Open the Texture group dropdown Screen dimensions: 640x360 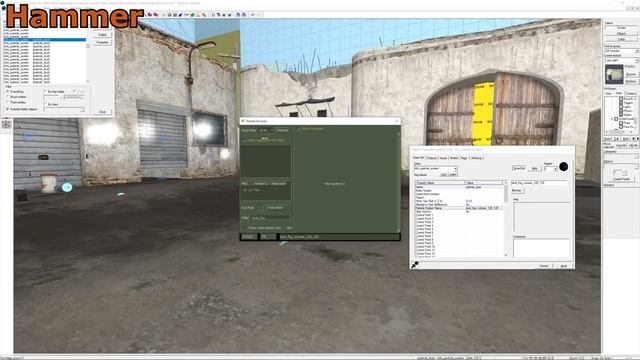[x=622, y=51]
